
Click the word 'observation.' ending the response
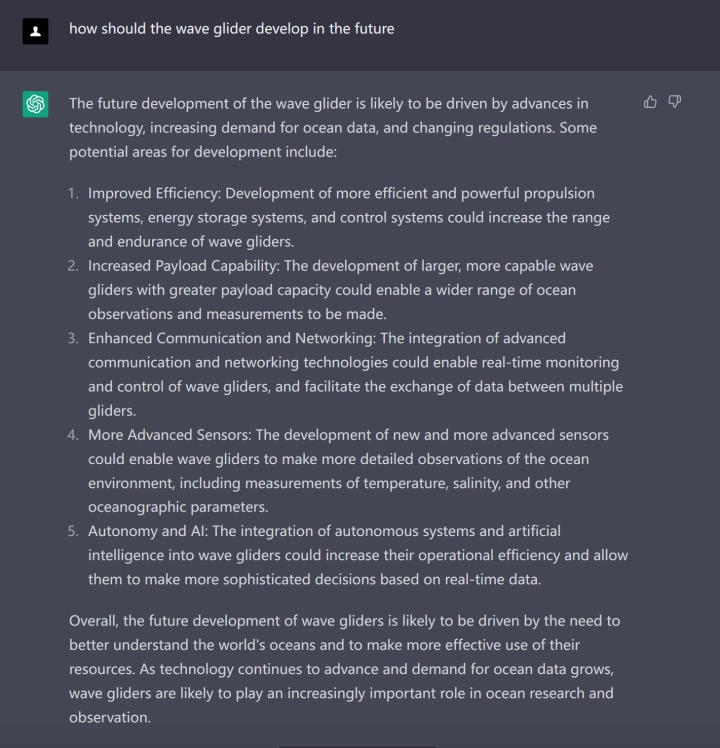pos(110,717)
